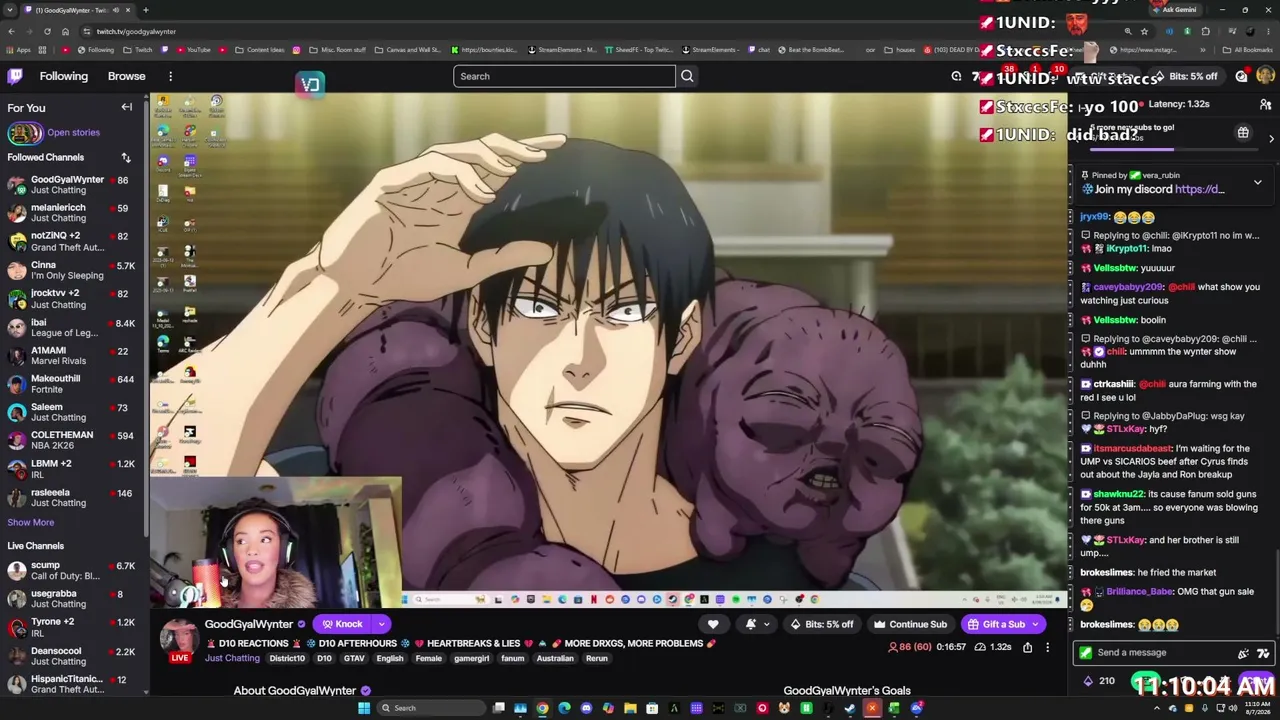Click the Twitch search field

coord(565,76)
